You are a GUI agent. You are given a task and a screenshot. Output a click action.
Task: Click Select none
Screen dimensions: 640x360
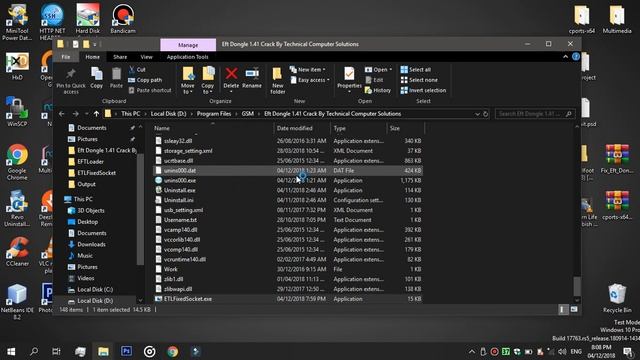point(419,80)
